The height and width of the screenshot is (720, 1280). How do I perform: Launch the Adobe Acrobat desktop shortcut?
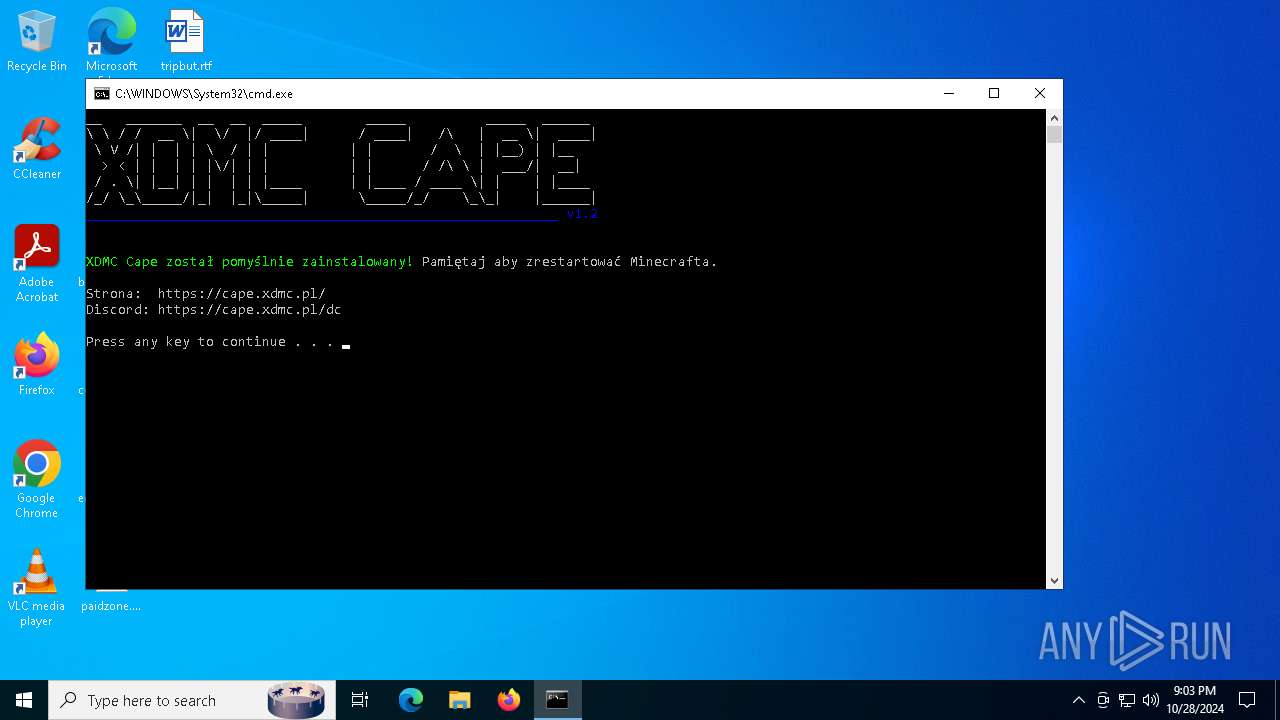[x=37, y=264]
